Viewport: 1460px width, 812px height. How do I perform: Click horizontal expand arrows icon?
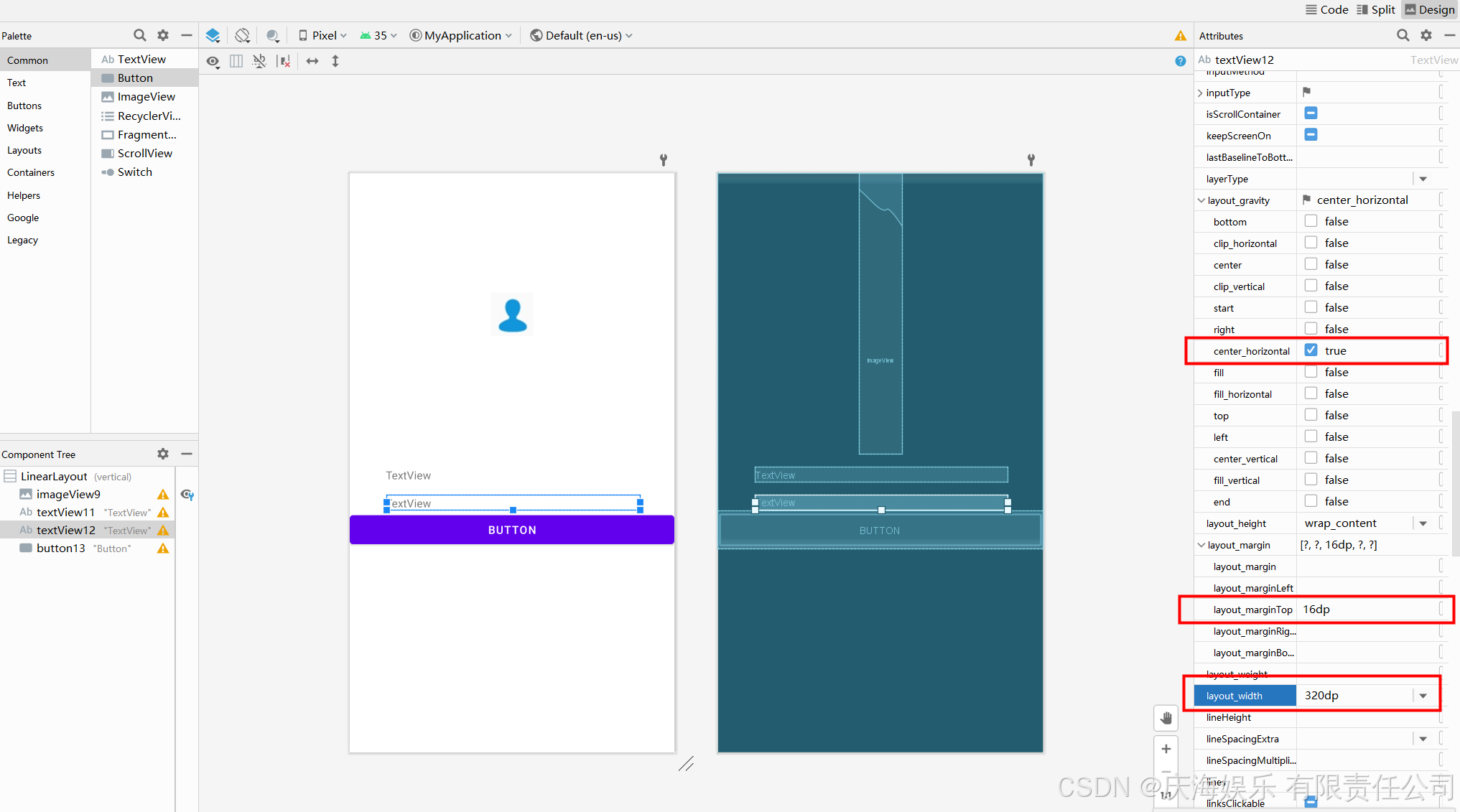312,62
